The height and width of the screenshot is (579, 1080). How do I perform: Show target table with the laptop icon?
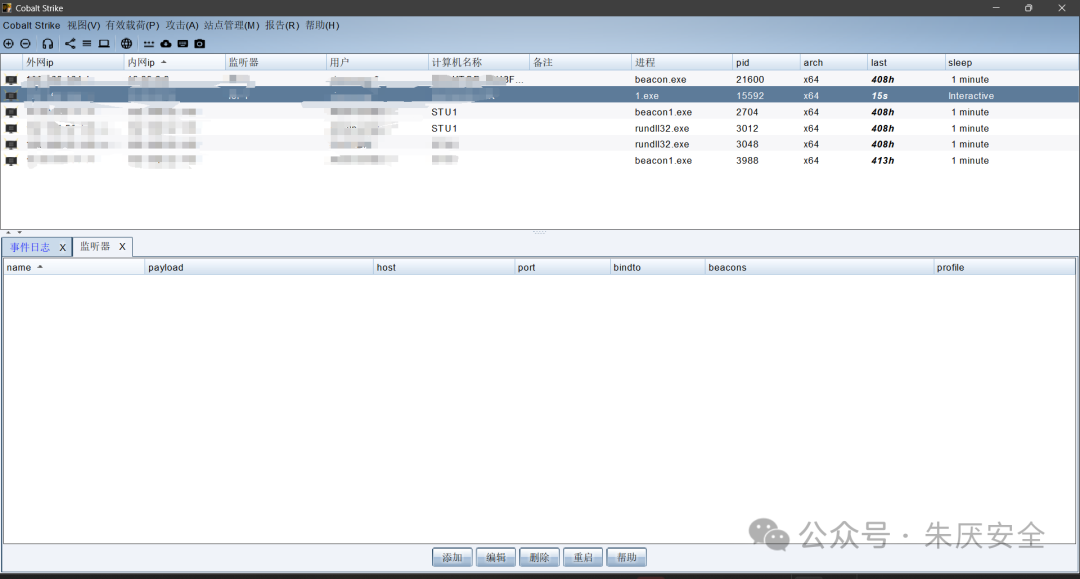pos(104,43)
